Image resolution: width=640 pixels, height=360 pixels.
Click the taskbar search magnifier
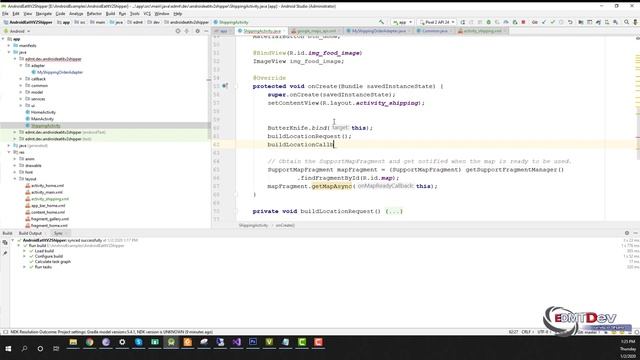24,348
